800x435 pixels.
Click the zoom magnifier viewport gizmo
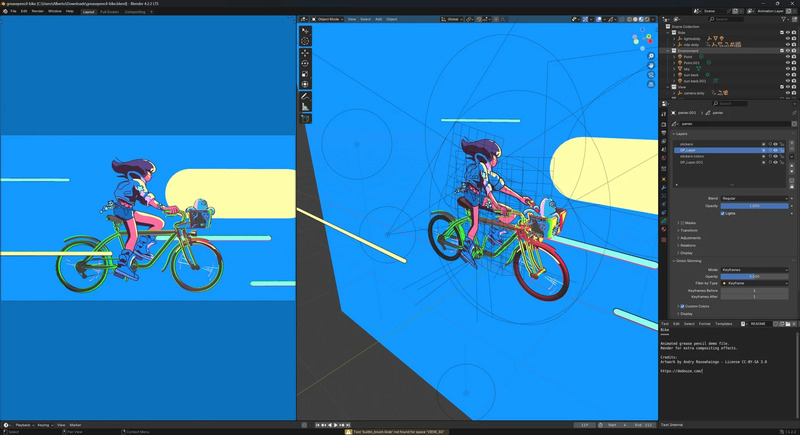coord(649,57)
